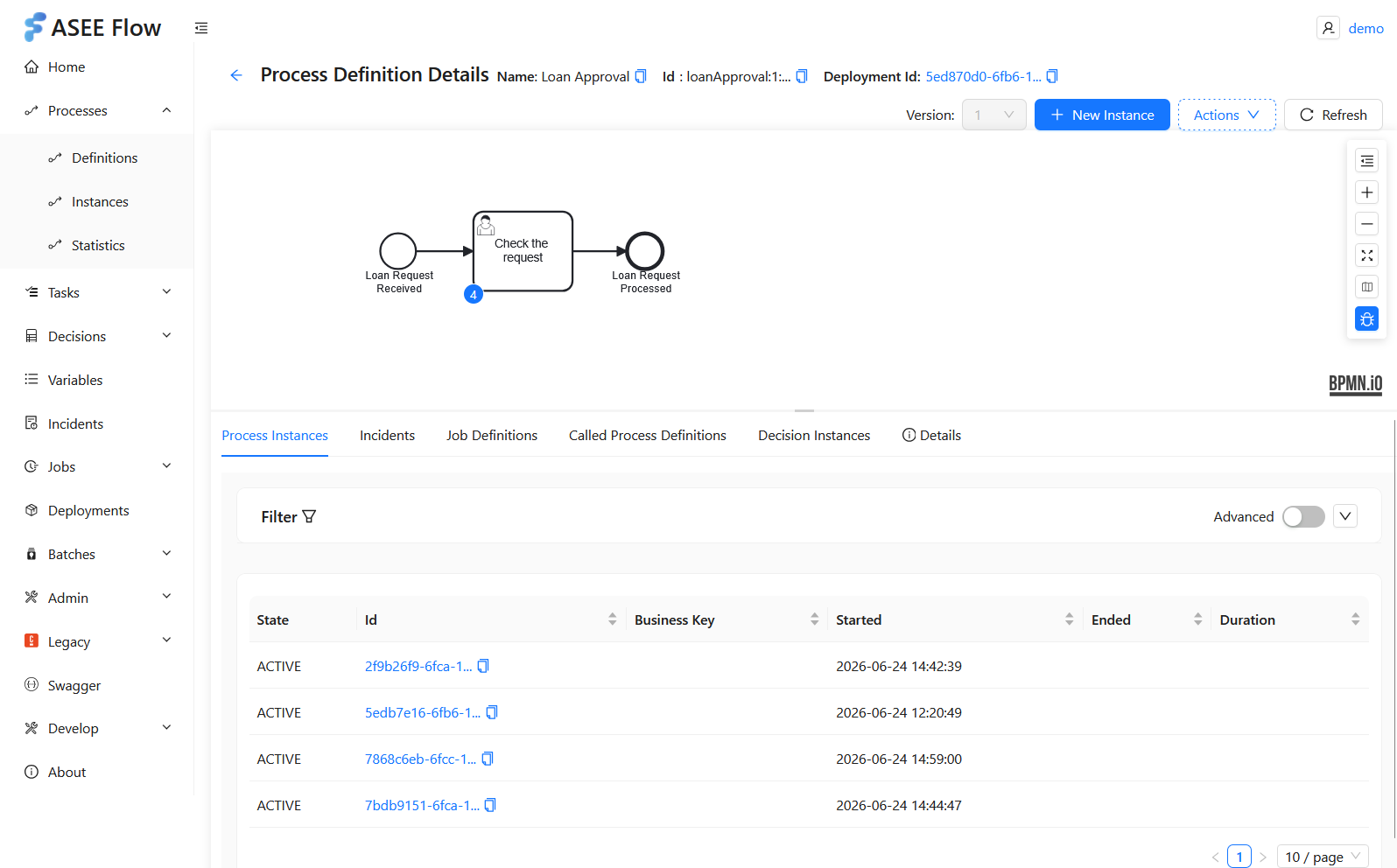
Task: Toggle the diagram minimap icon
Action: [x=1366, y=287]
